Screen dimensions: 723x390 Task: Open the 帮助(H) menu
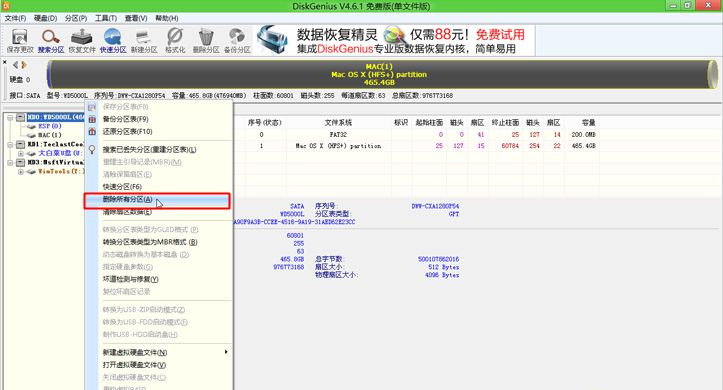[x=166, y=18]
